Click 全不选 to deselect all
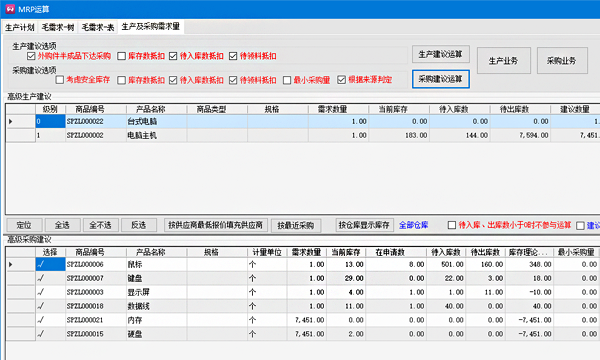 (101, 225)
